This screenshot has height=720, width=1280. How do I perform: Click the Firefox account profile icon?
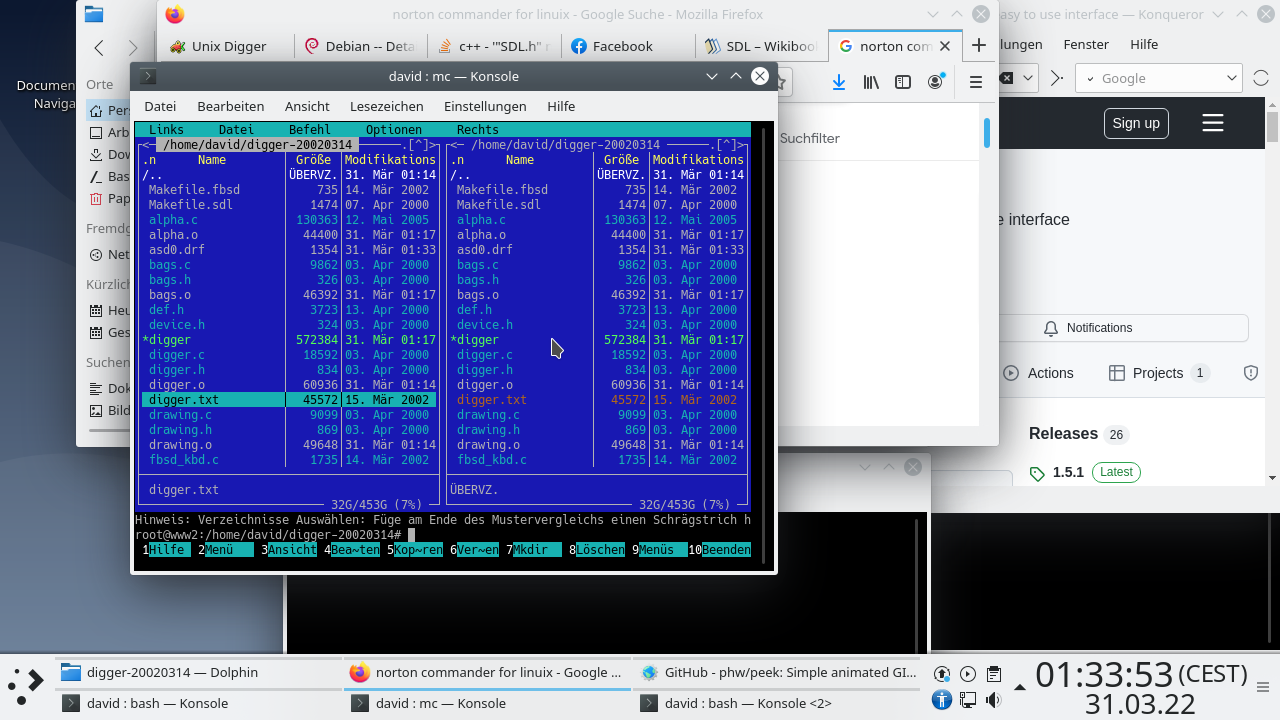click(935, 82)
